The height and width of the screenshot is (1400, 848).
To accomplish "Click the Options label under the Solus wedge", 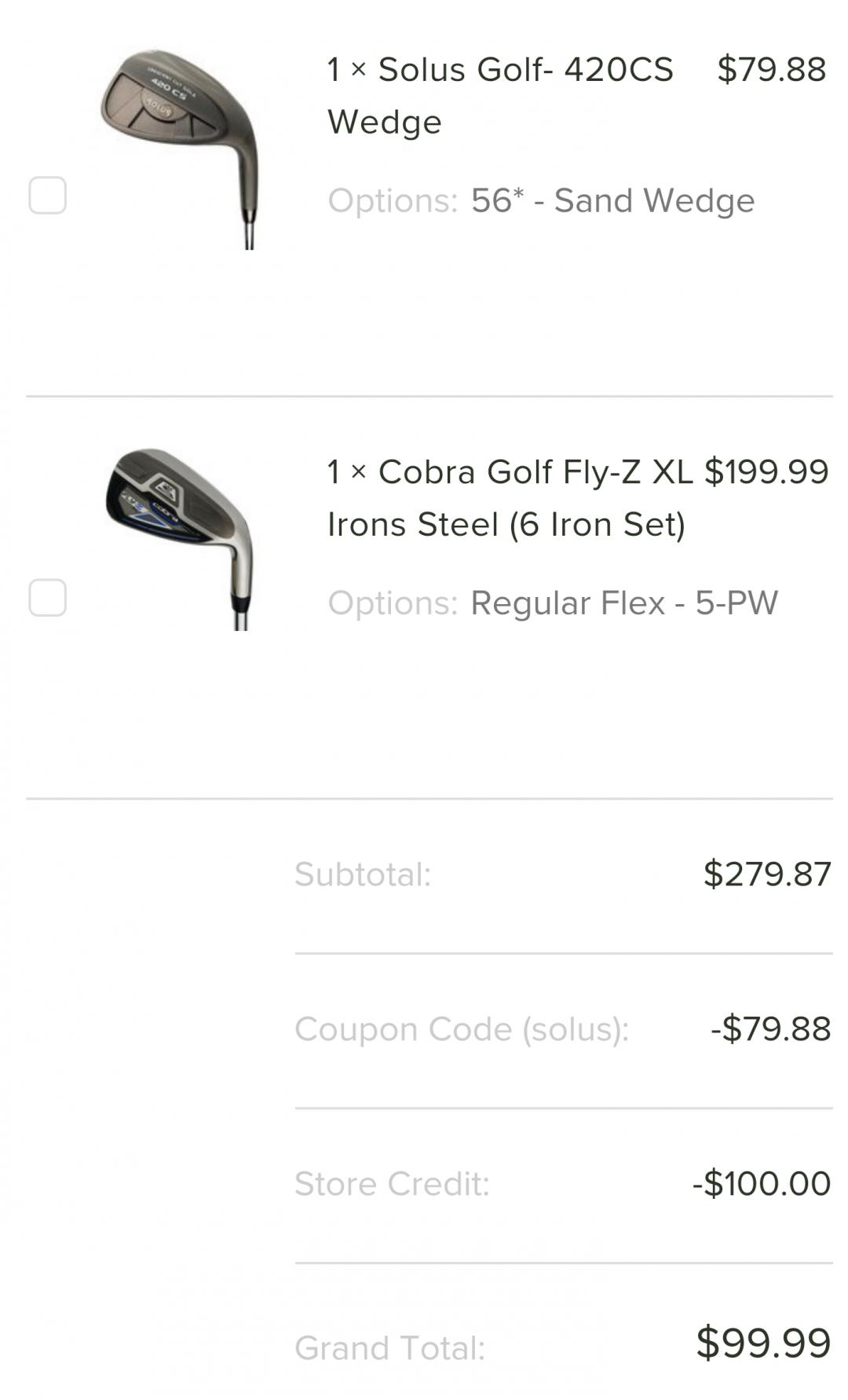I will pos(393,200).
